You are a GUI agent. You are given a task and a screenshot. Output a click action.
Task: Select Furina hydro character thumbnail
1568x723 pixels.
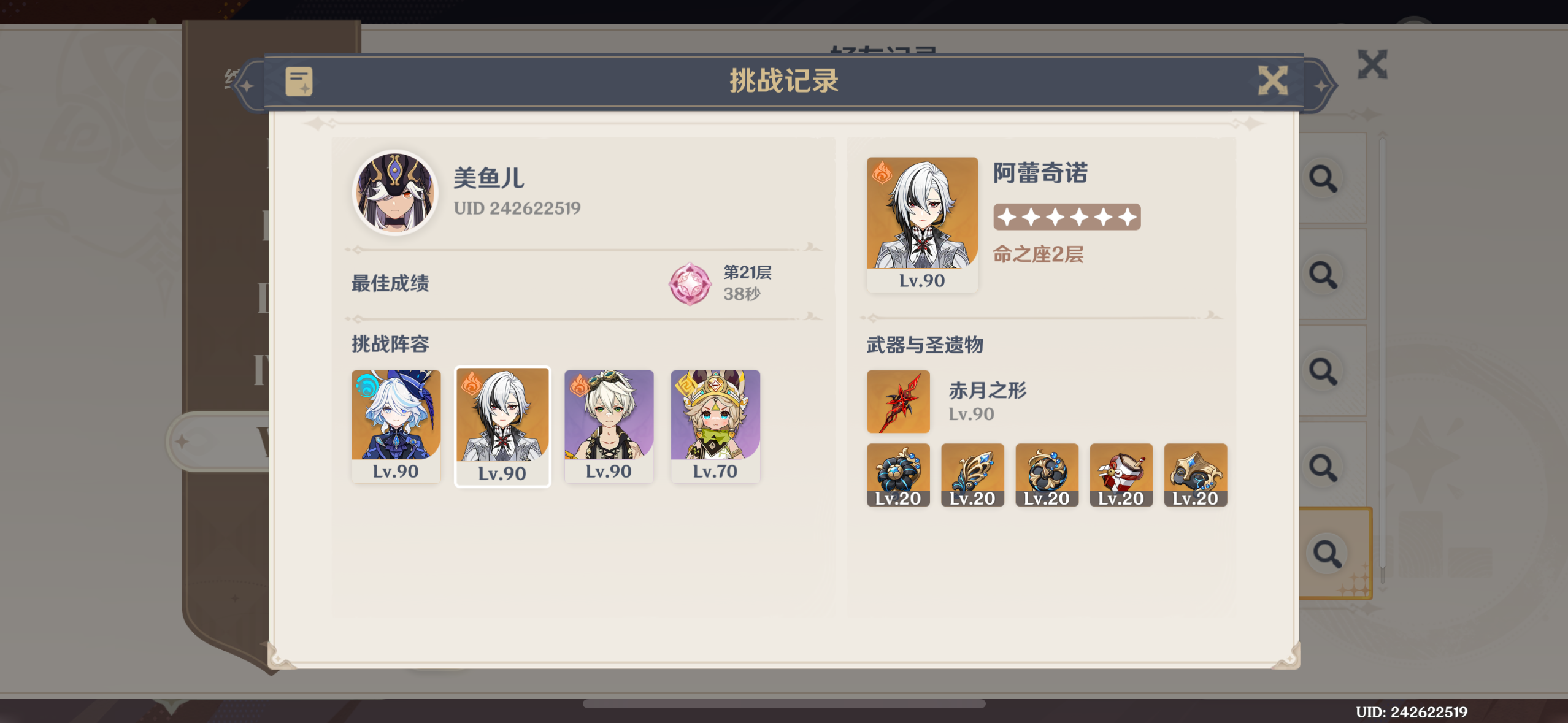[x=396, y=426]
